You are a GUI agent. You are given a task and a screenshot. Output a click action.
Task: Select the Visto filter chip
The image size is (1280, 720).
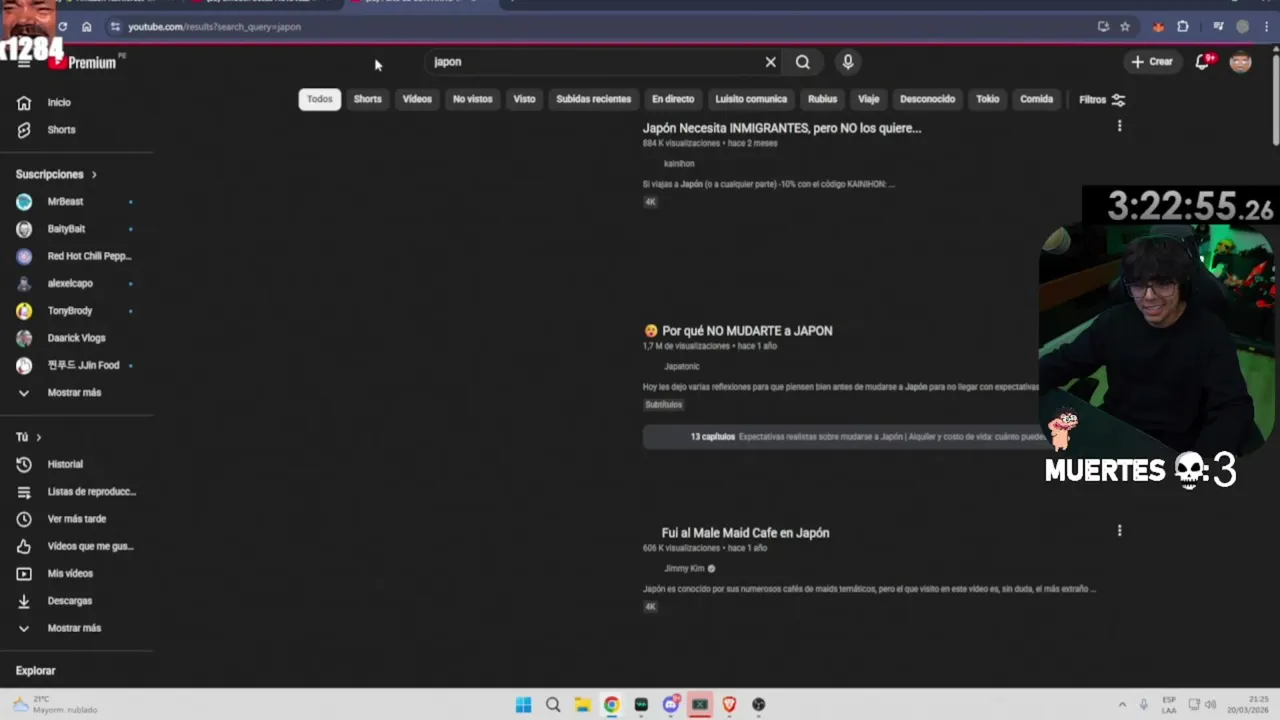click(x=524, y=99)
